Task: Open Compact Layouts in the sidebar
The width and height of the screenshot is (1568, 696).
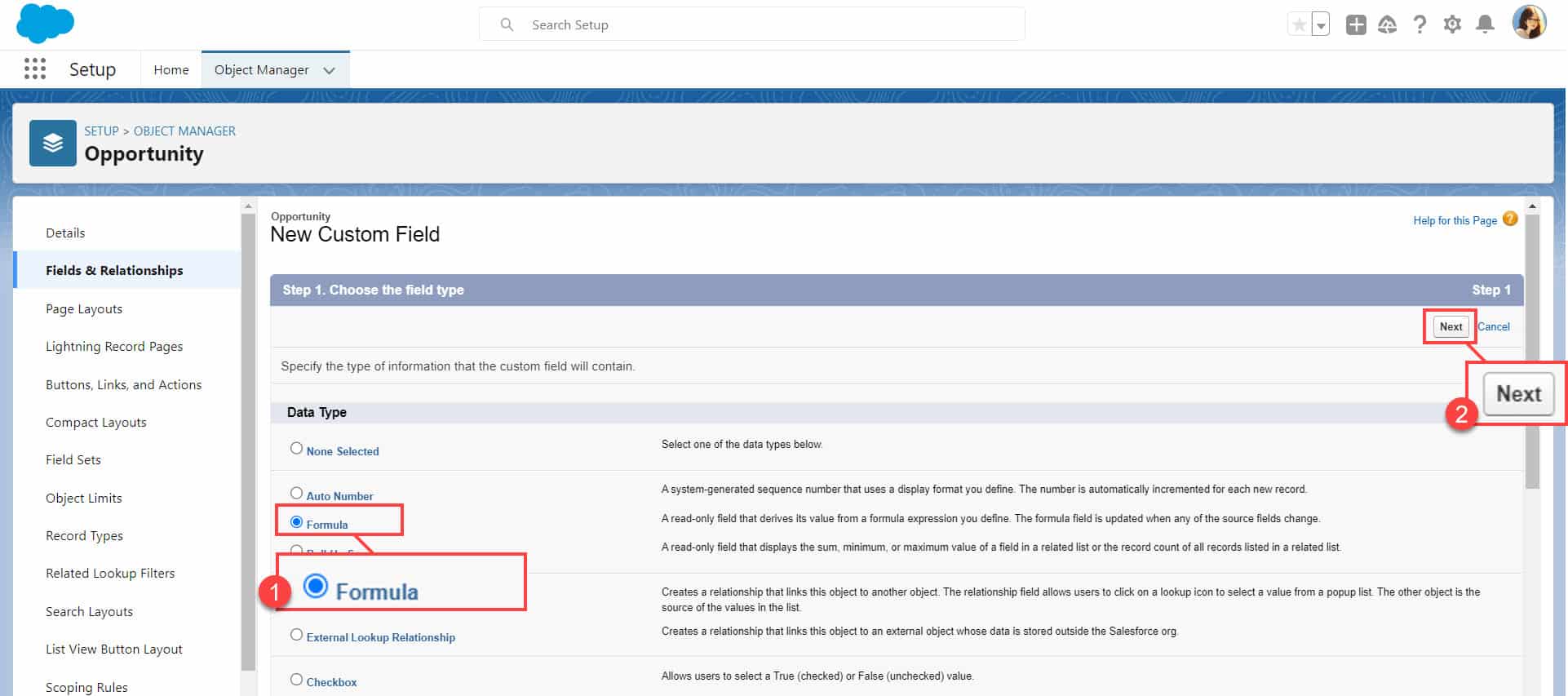Action: tap(96, 422)
